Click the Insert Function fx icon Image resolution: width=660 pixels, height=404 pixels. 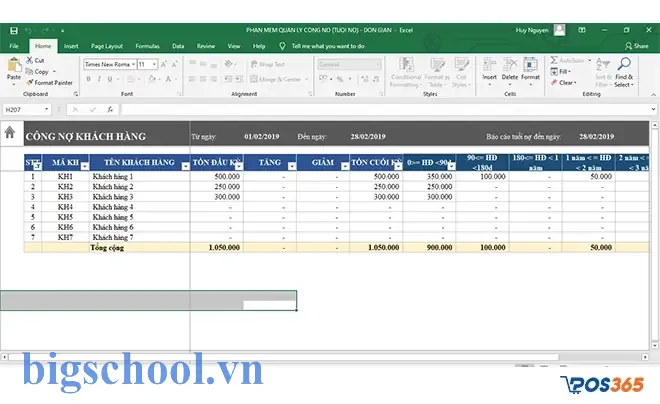coord(110,109)
